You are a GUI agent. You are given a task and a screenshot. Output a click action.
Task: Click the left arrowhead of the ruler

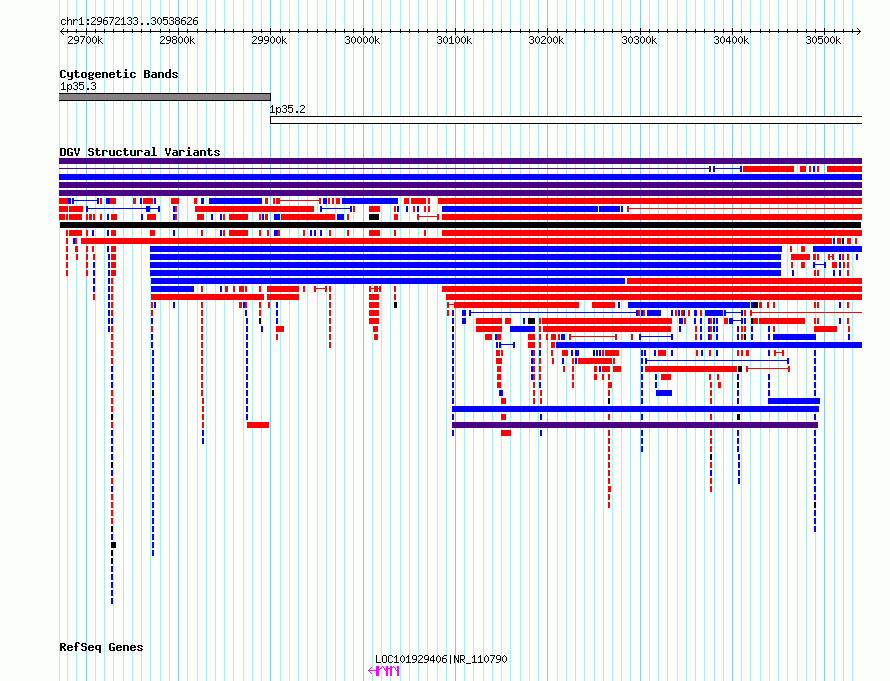click(62, 31)
